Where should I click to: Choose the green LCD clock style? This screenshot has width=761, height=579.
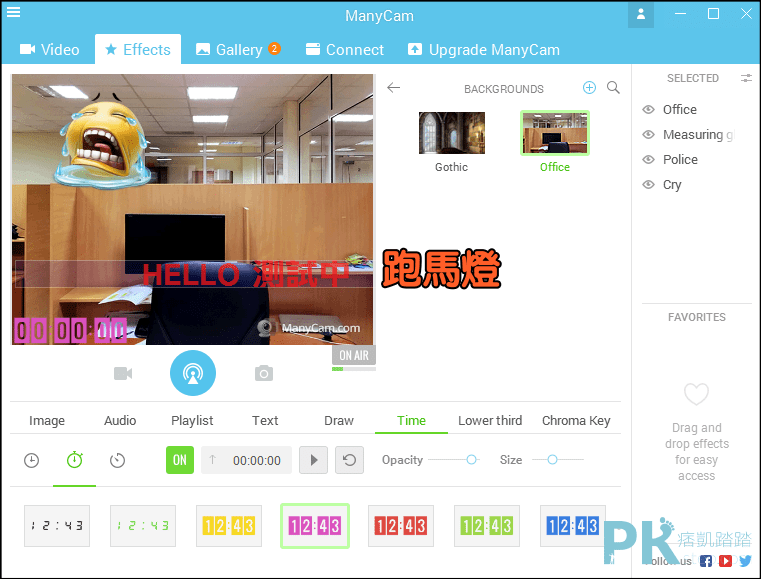[x=143, y=526]
